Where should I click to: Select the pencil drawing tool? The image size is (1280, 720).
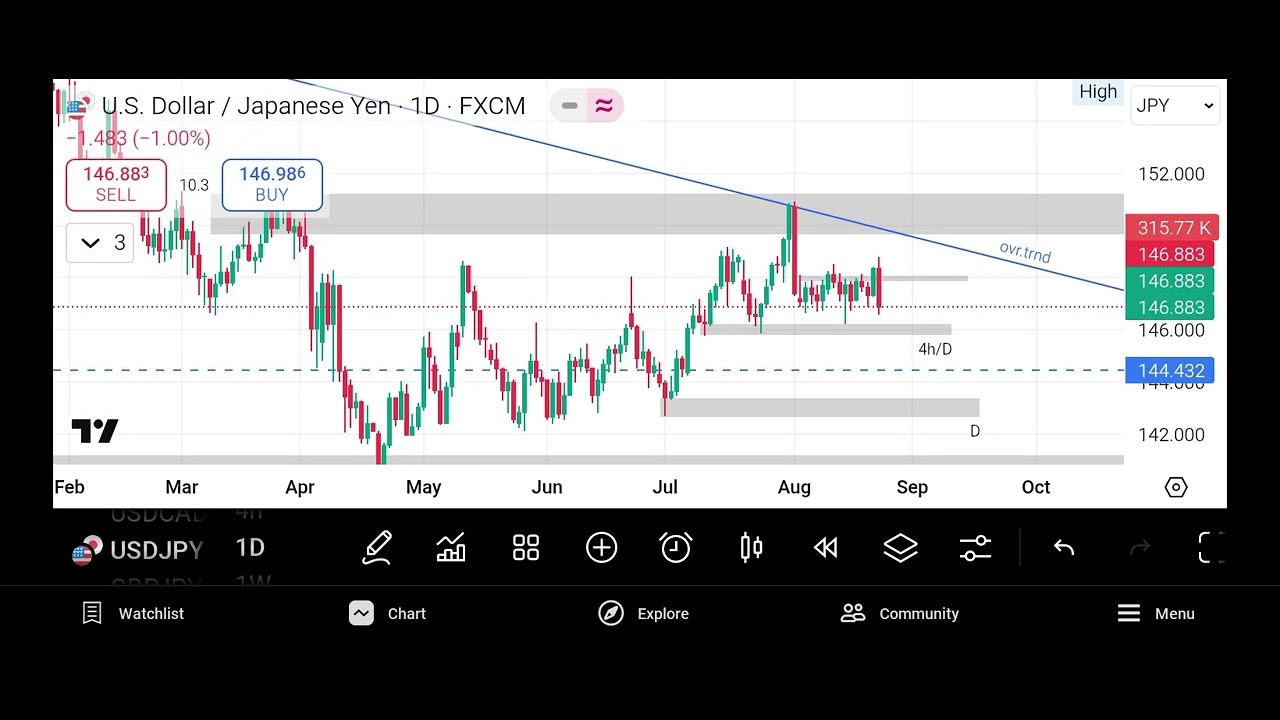(377, 548)
